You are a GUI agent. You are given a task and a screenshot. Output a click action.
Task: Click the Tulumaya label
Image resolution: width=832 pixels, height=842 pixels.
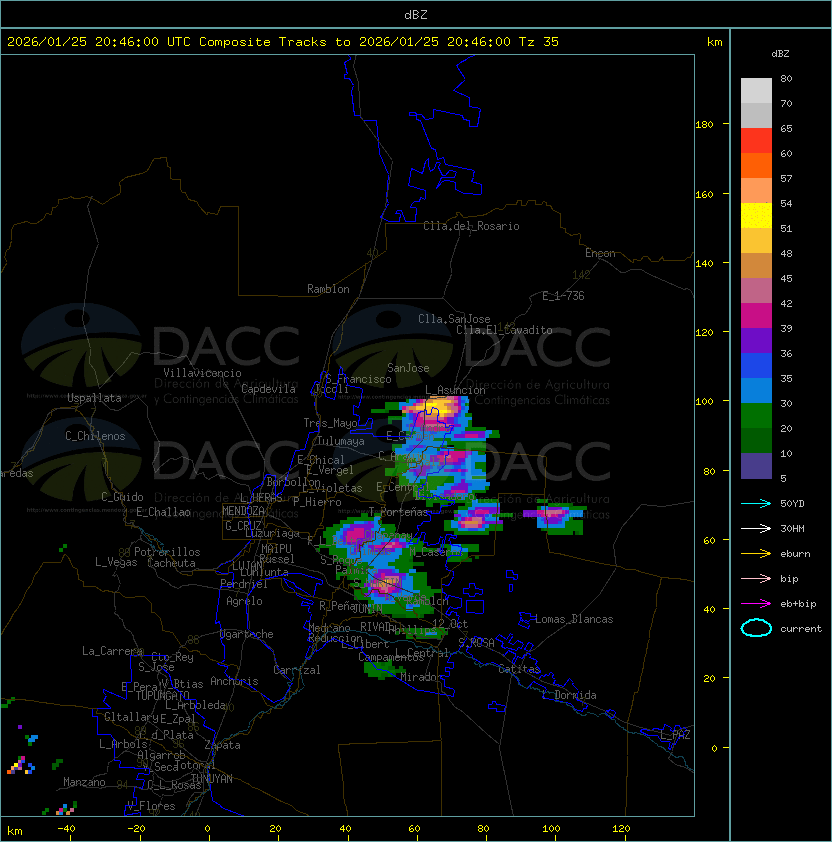341,441
